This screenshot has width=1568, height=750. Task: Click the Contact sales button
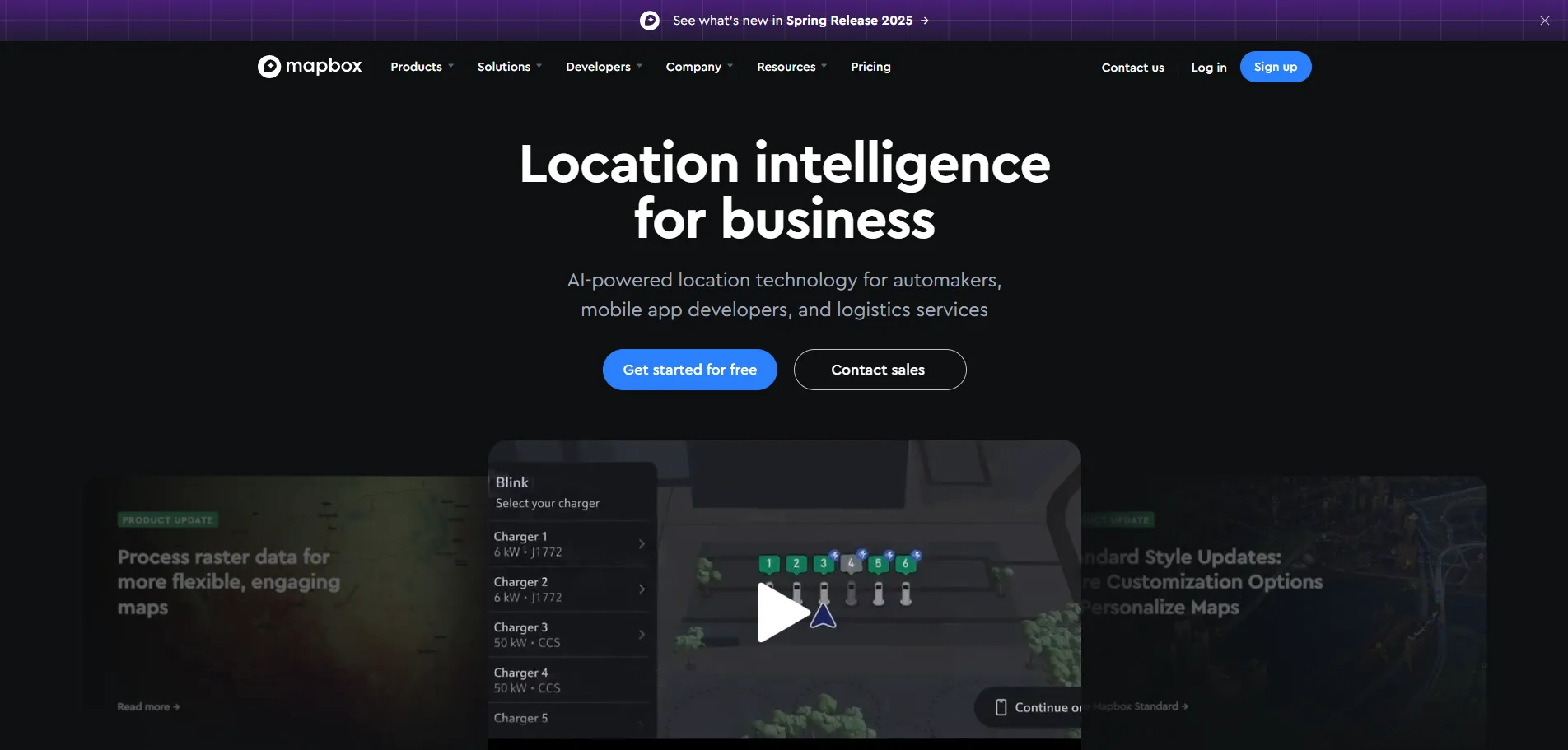click(880, 370)
